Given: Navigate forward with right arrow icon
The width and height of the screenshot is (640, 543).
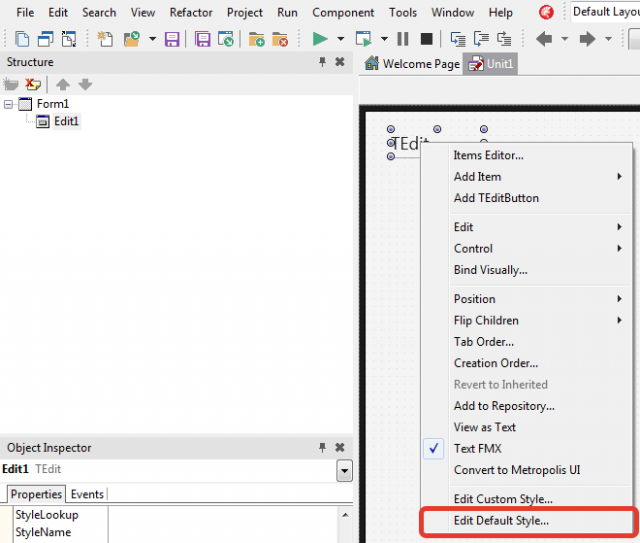Looking at the screenshot, I should pos(587,39).
